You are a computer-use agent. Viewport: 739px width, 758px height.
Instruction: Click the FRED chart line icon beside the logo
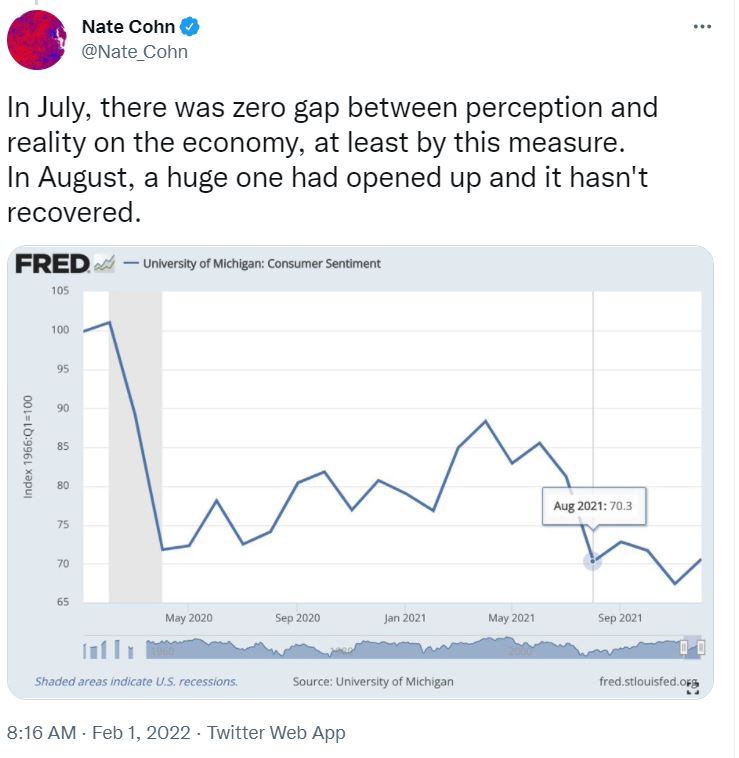pos(104,264)
